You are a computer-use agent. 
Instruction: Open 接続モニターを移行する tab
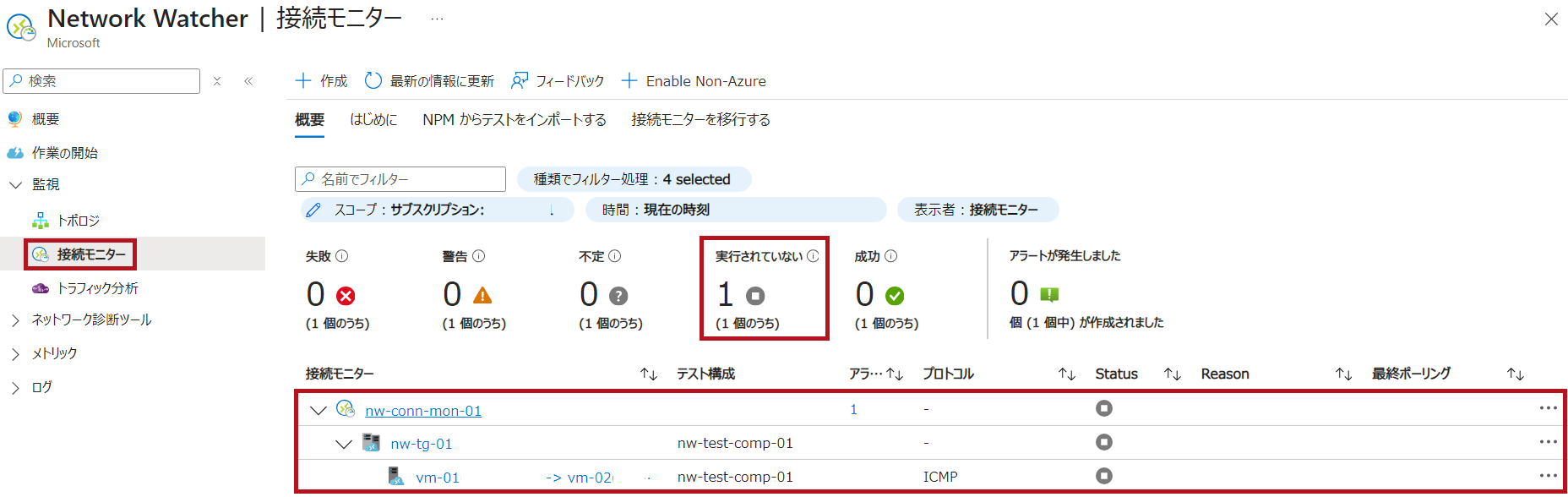pyautogui.click(x=701, y=120)
